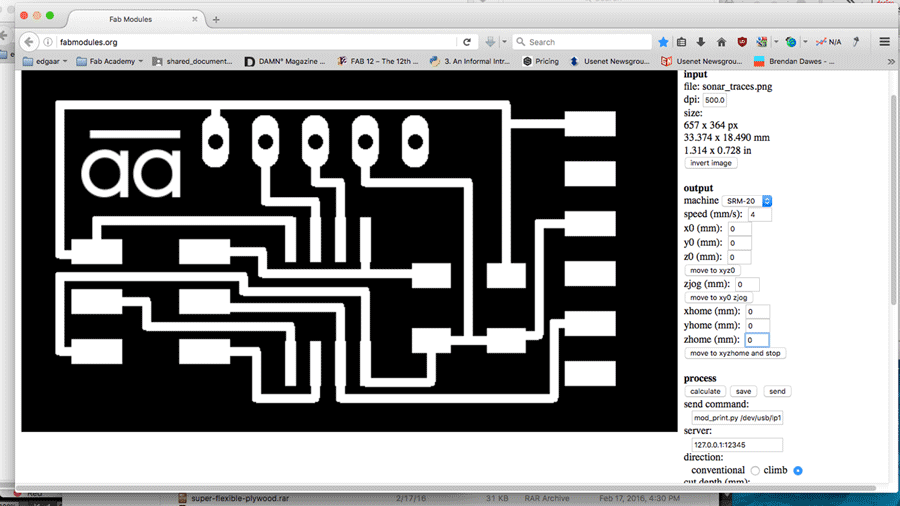Click the sonar traces PCB image

[x=349, y=251]
